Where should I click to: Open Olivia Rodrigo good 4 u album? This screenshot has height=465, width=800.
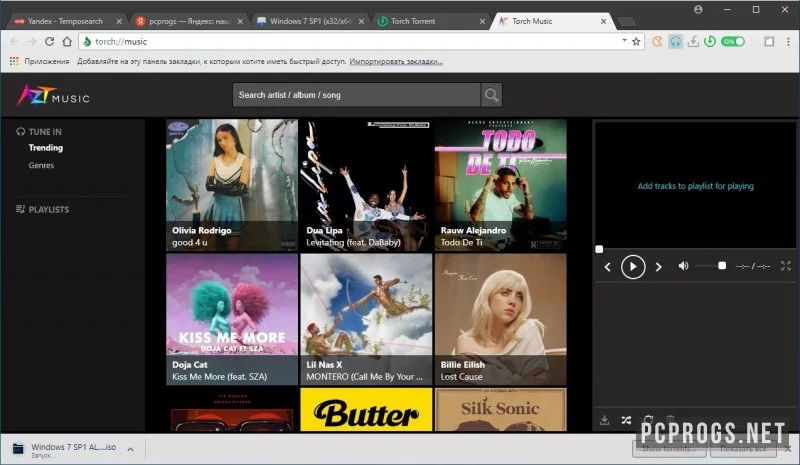(232, 185)
